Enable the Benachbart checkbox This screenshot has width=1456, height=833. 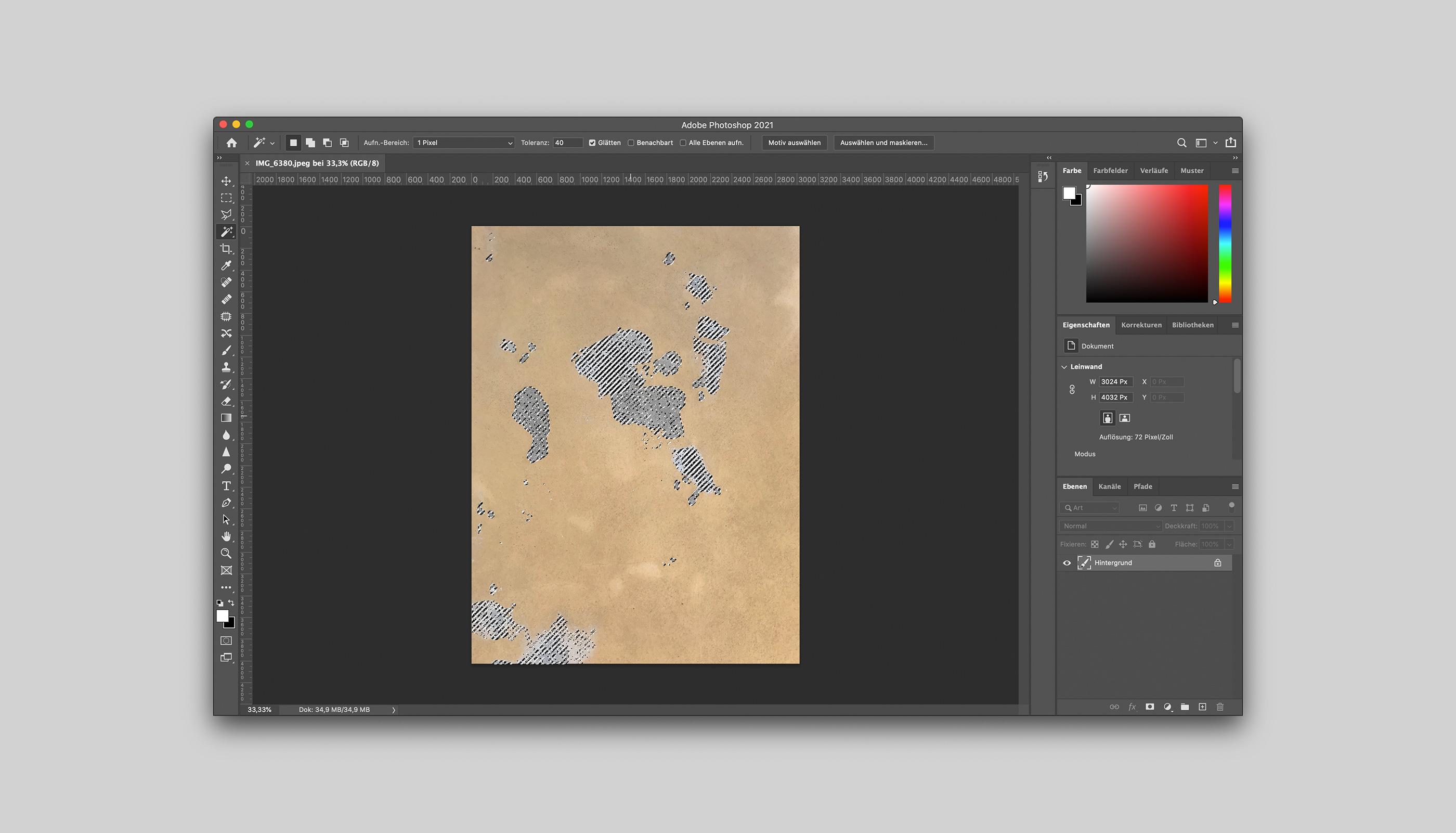631,143
